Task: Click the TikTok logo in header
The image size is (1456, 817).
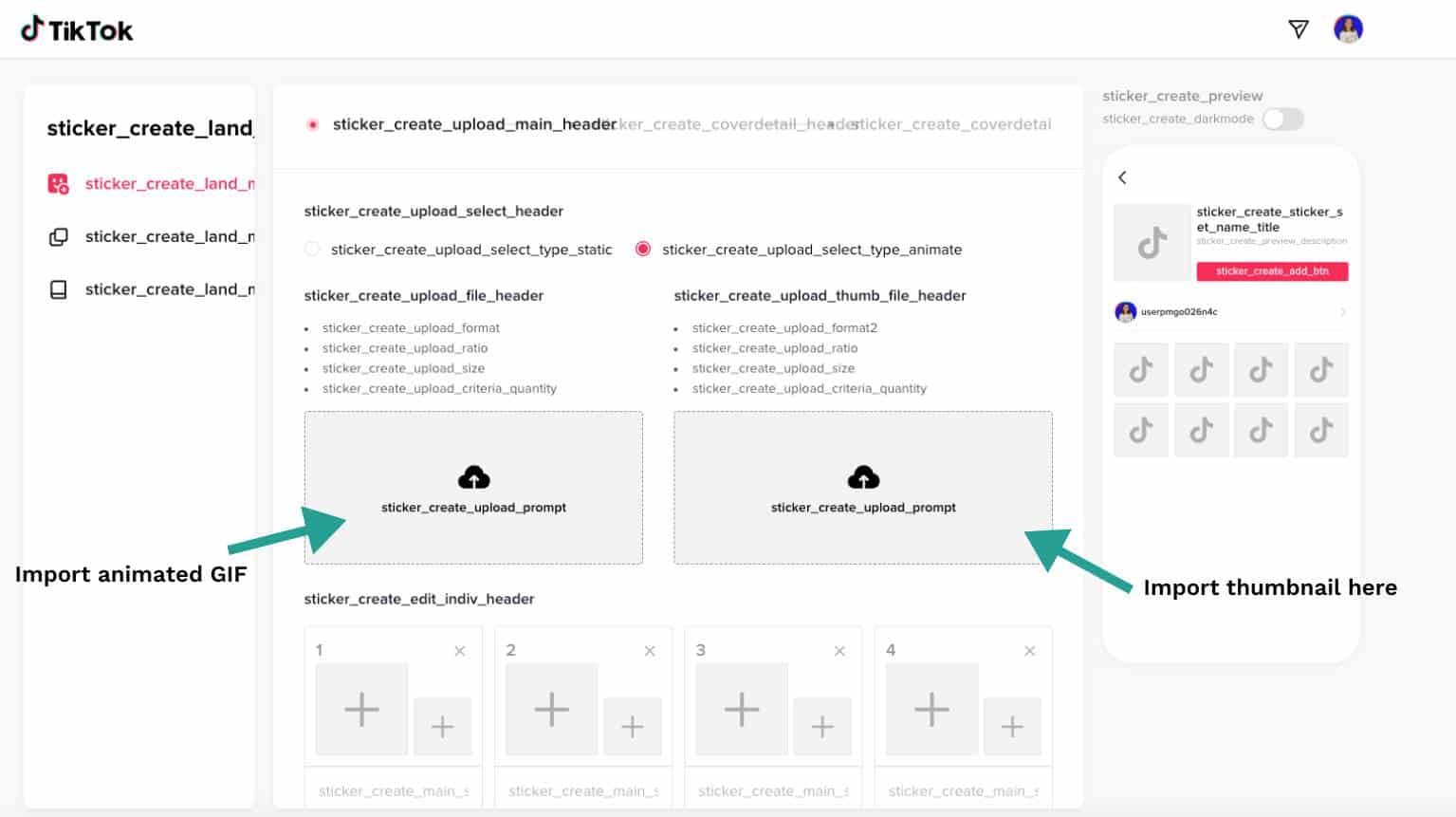Action: (77, 29)
